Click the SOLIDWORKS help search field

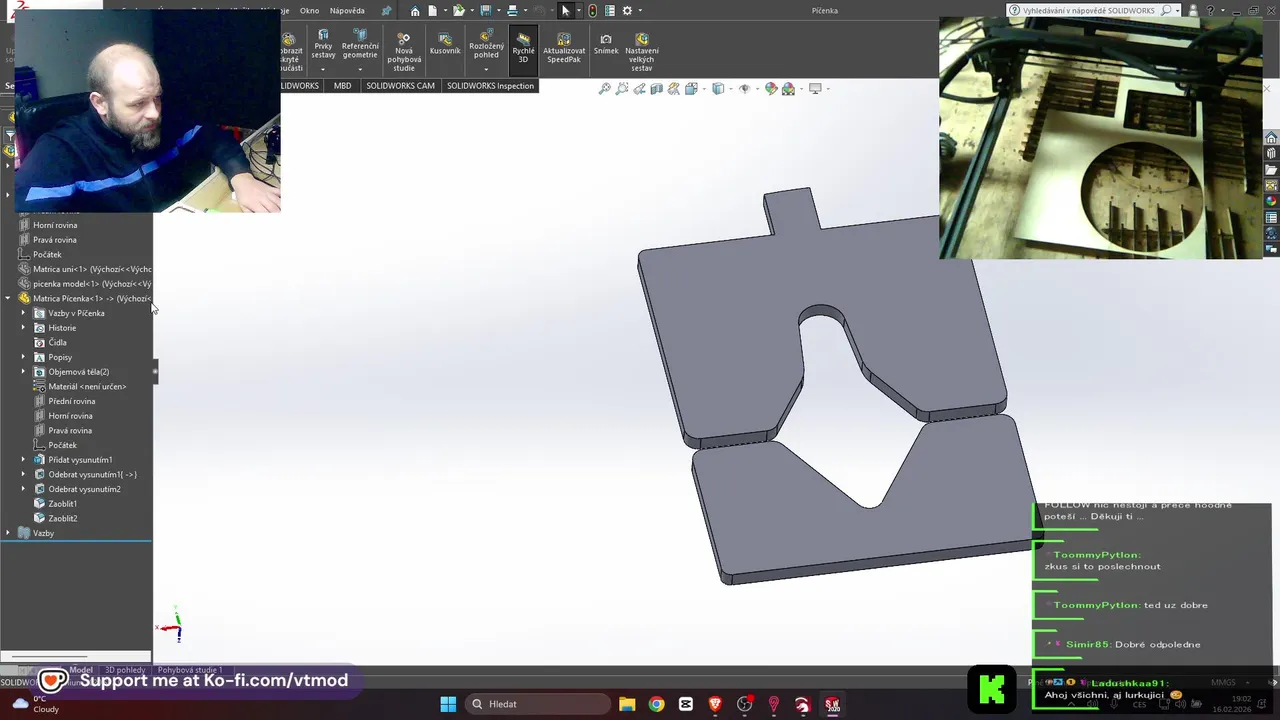pyautogui.click(x=1088, y=11)
